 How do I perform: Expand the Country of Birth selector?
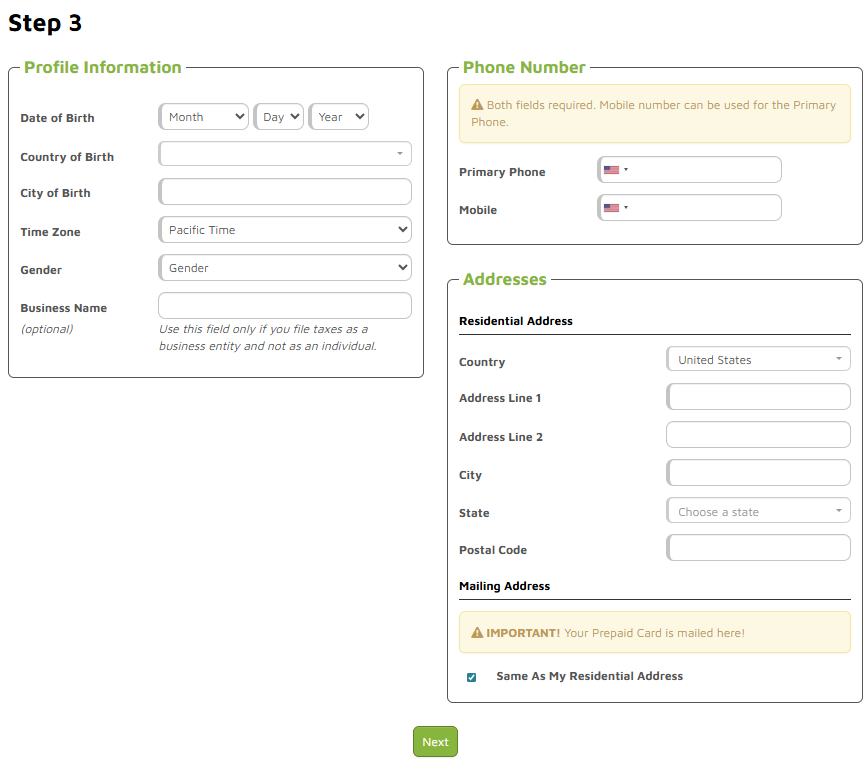(285, 154)
